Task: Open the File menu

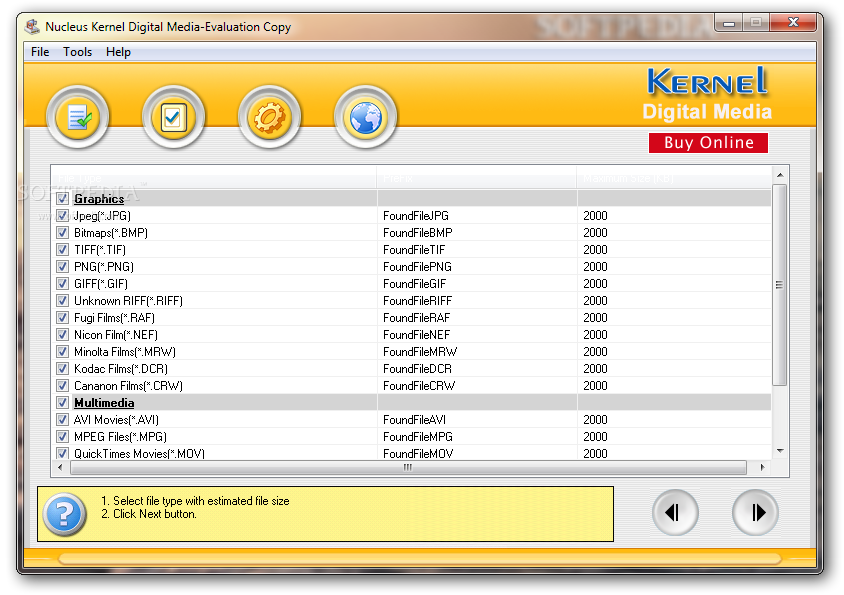Action: click(x=40, y=52)
